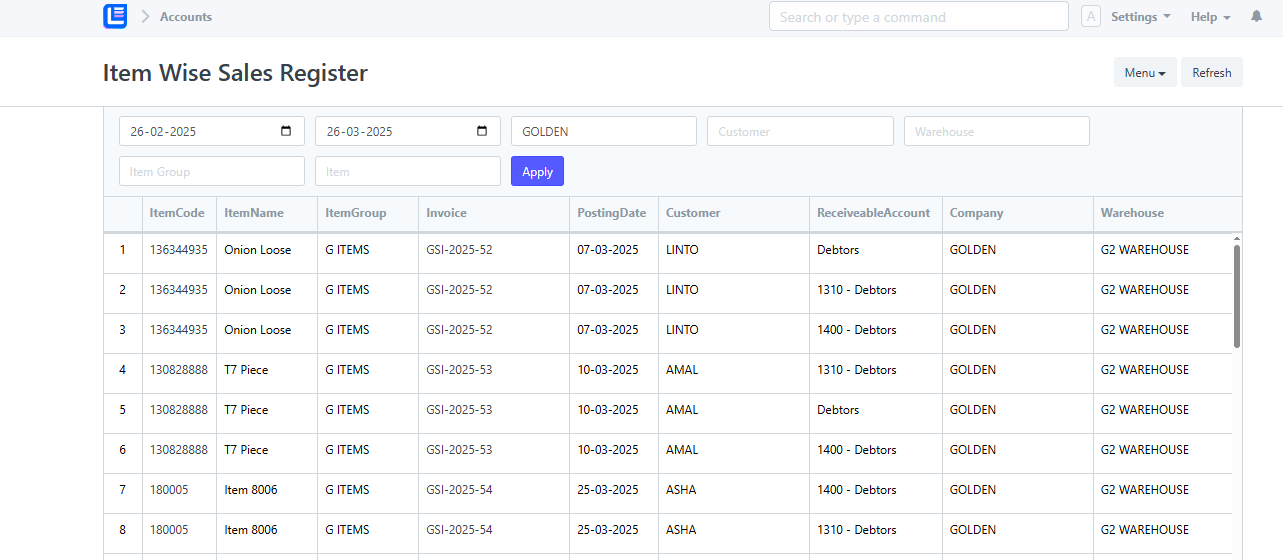
Task: Click the Customer filter field
Action: (x=800, y=131)
